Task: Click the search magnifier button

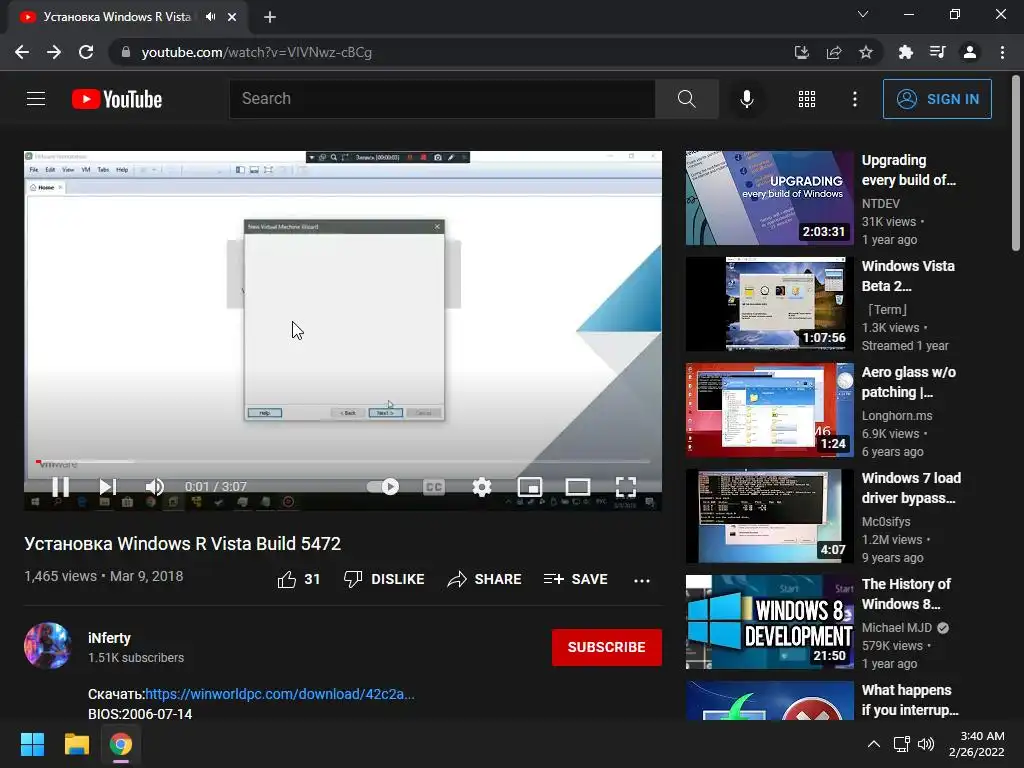Action: point(686,99)
